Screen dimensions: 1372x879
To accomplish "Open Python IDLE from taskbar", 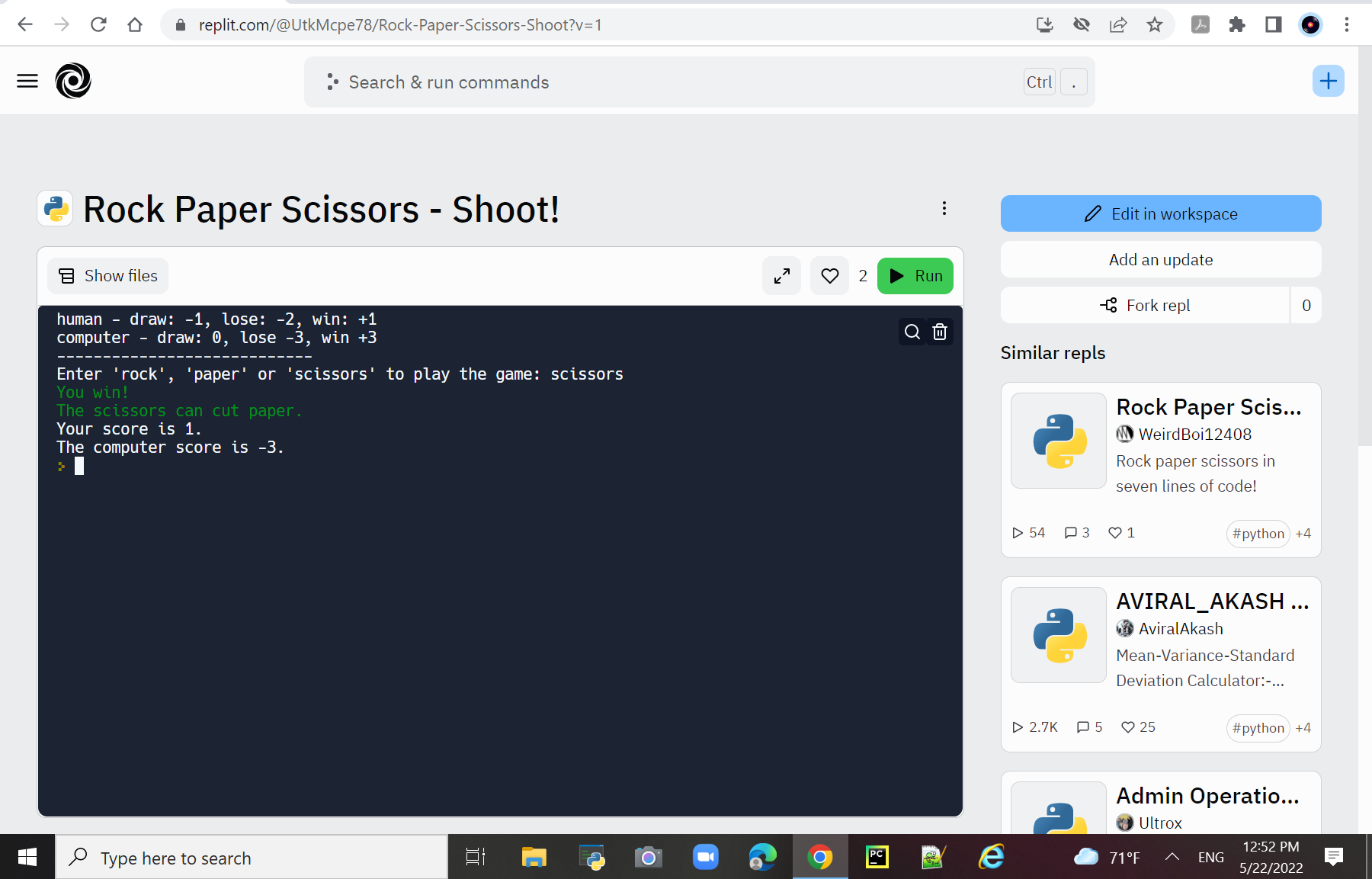I will click(x=591, y=857).
